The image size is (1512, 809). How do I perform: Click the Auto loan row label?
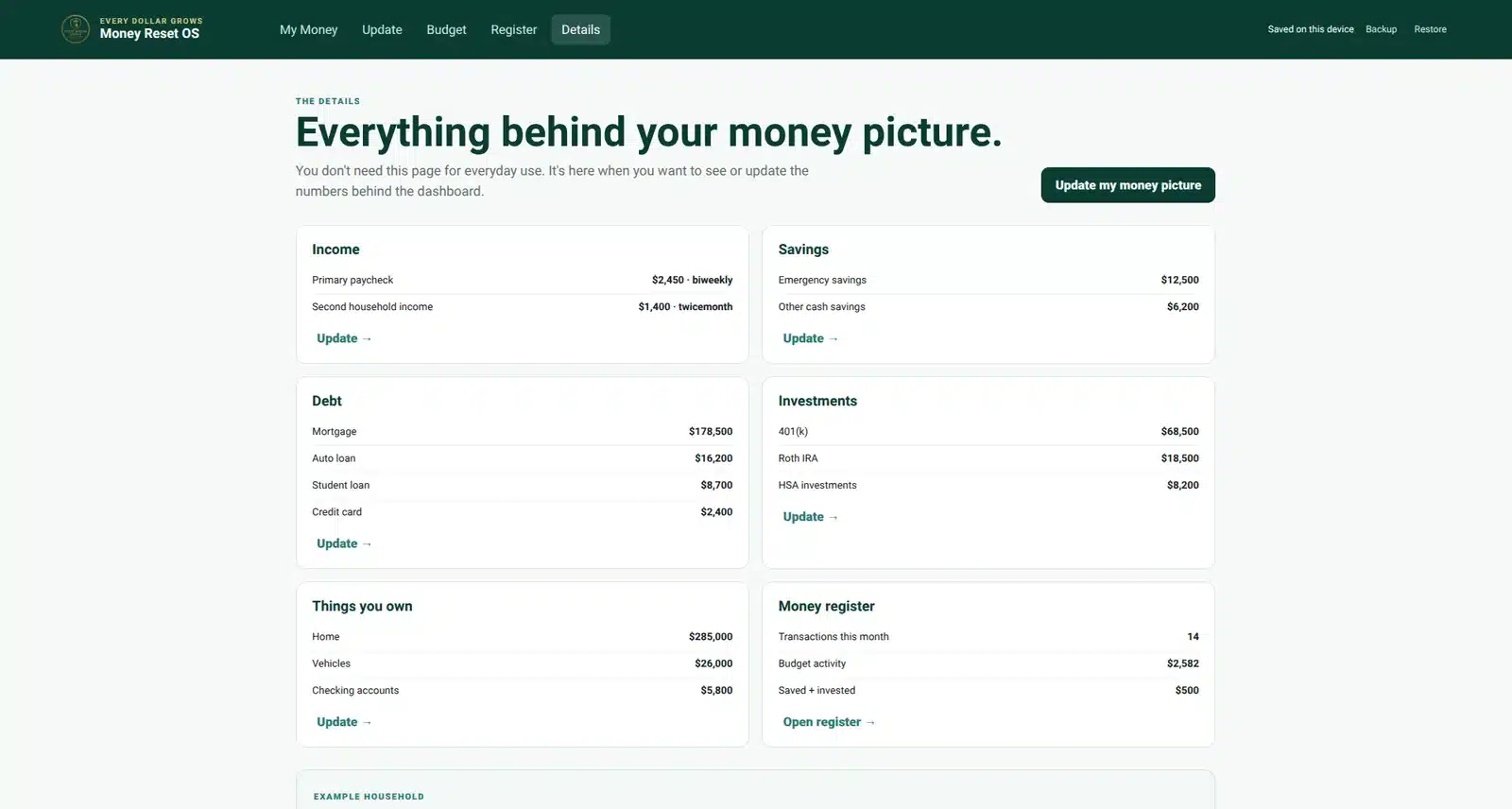pos(334,458)
